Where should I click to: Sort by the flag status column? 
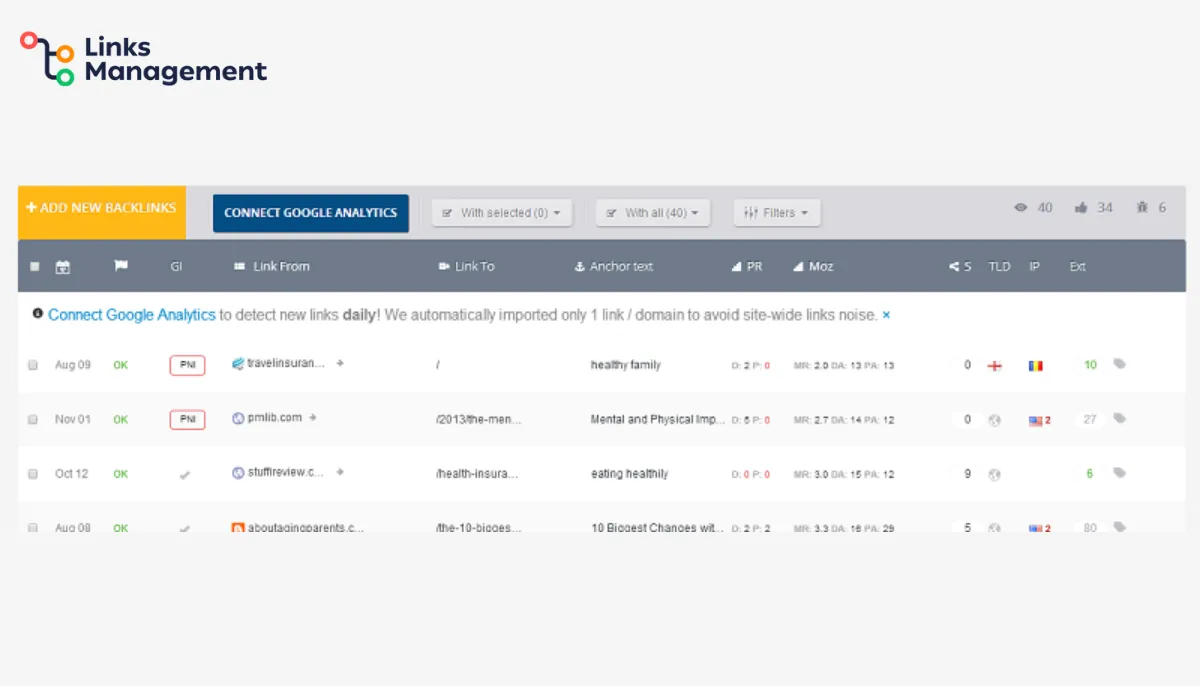point(121,266)
